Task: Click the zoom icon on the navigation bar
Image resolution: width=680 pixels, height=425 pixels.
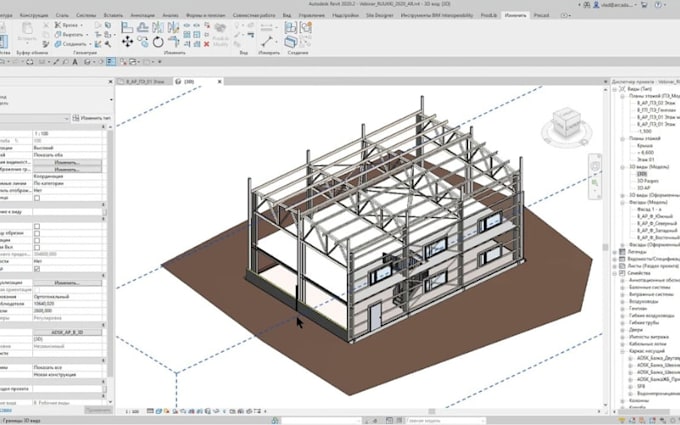Action: [595, 183]
